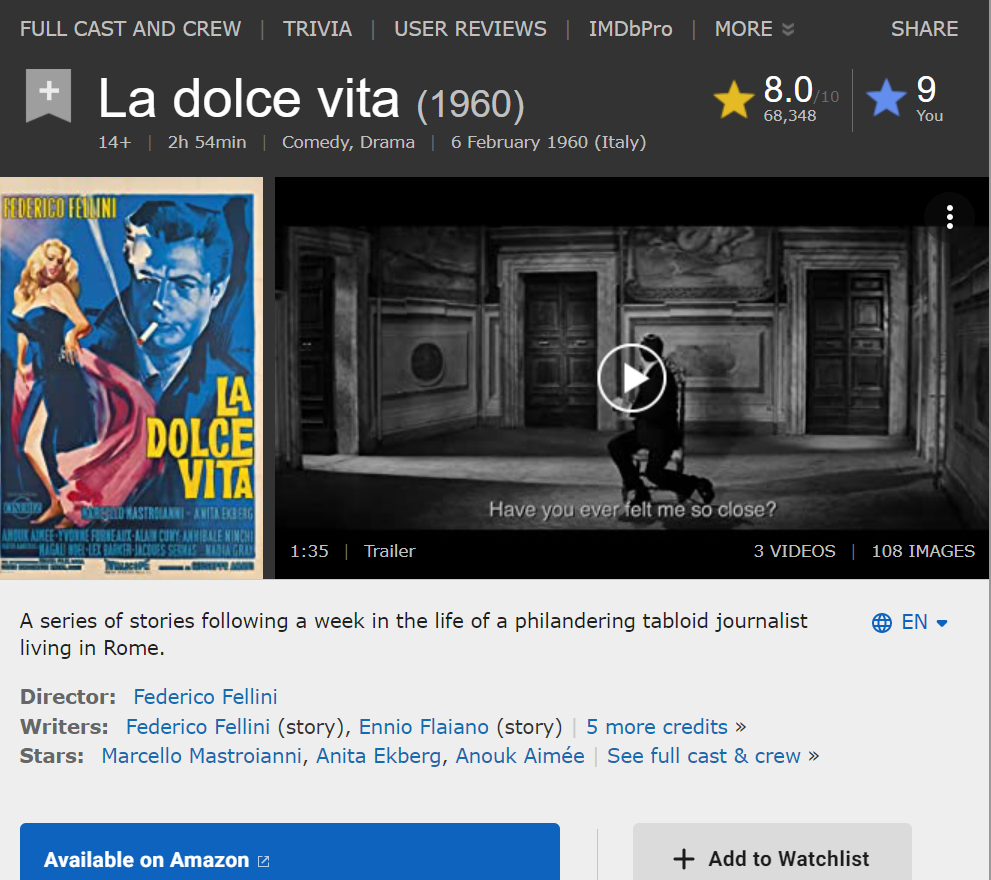Screen dimensions: 991x880
Task: Expand the MORE dropdown menu
Action: 754,29
